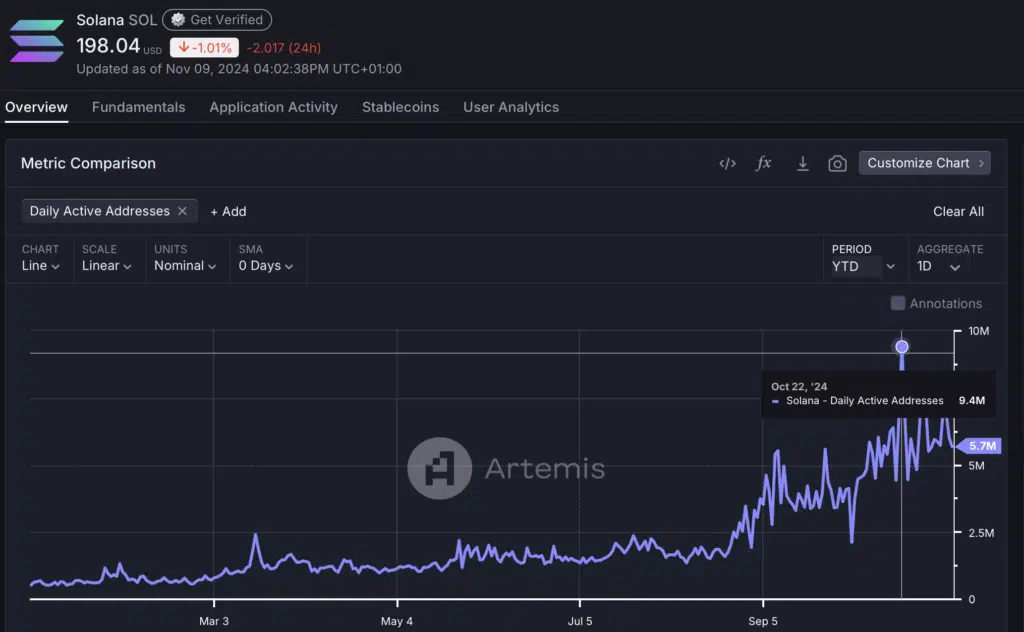Switch to the Fundamentals tab

pyautogui.click(x=138, y=107)
